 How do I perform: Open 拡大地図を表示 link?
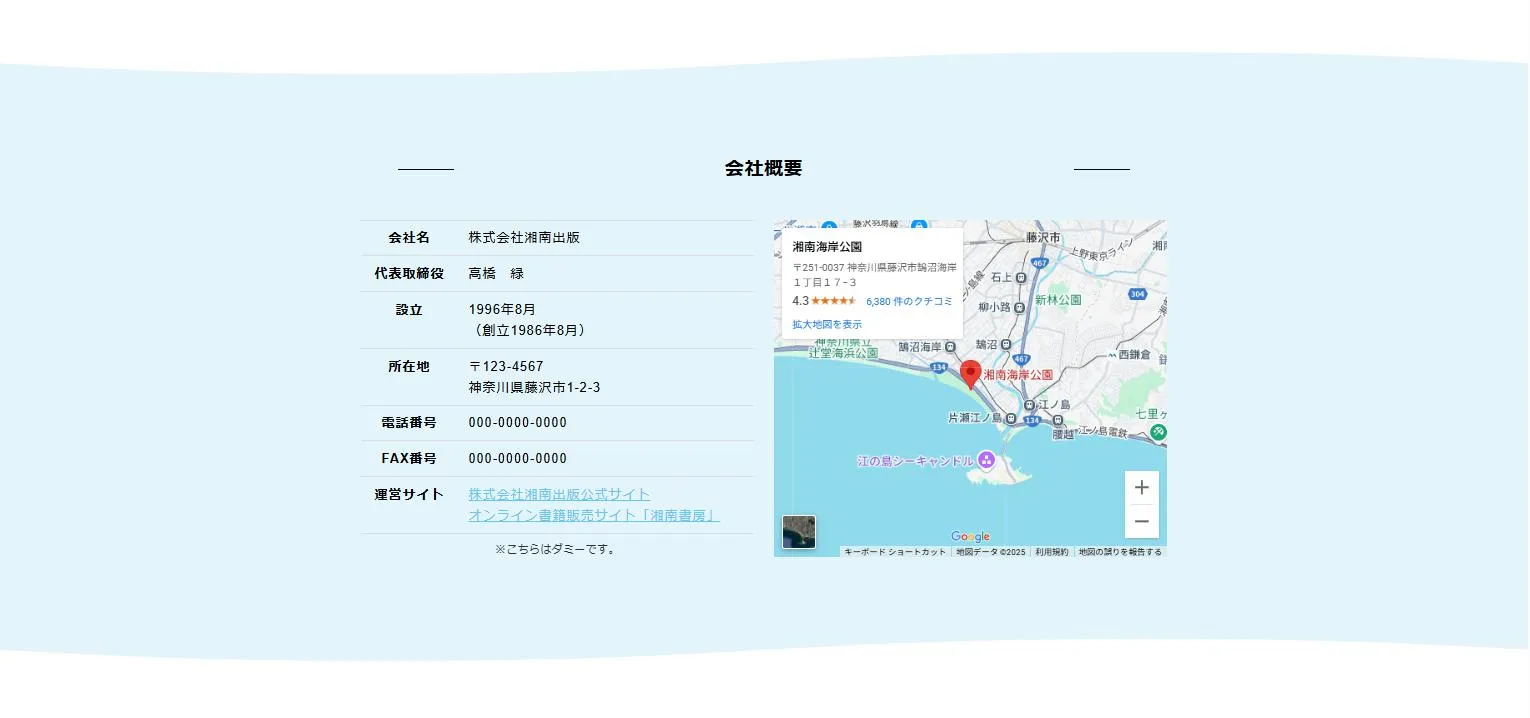pyautogui.click(x=827, y=325)
